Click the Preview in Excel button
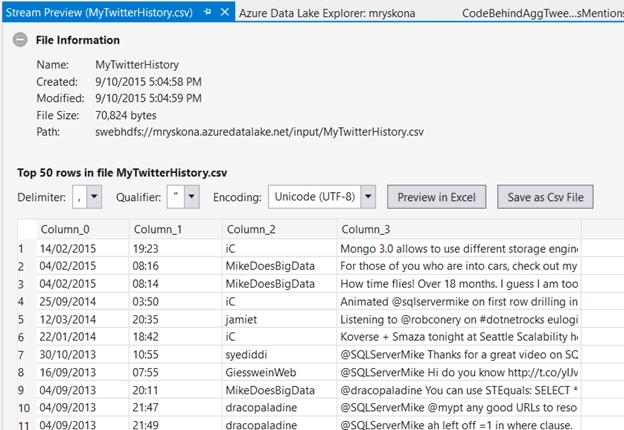Viewport: 624px width, 430px height. pyautogui.click(x=437, y=197)
